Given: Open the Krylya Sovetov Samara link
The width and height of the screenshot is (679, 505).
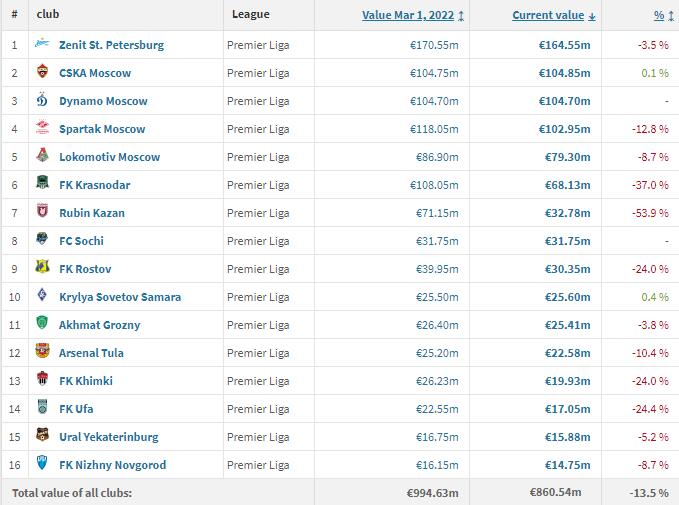Looking at the screenshot, I should (120, 297).
